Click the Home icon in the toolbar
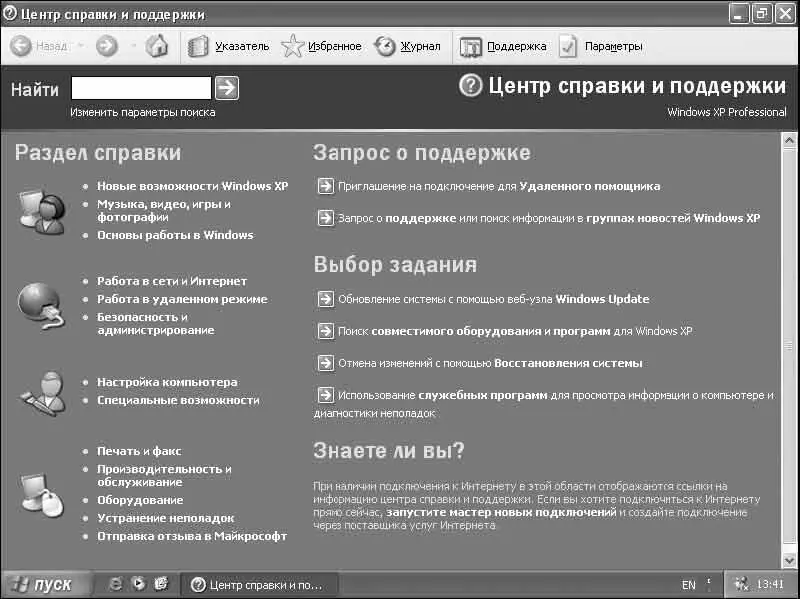Image resolution: width=800 pixels, height=599 pixels. 157,46
